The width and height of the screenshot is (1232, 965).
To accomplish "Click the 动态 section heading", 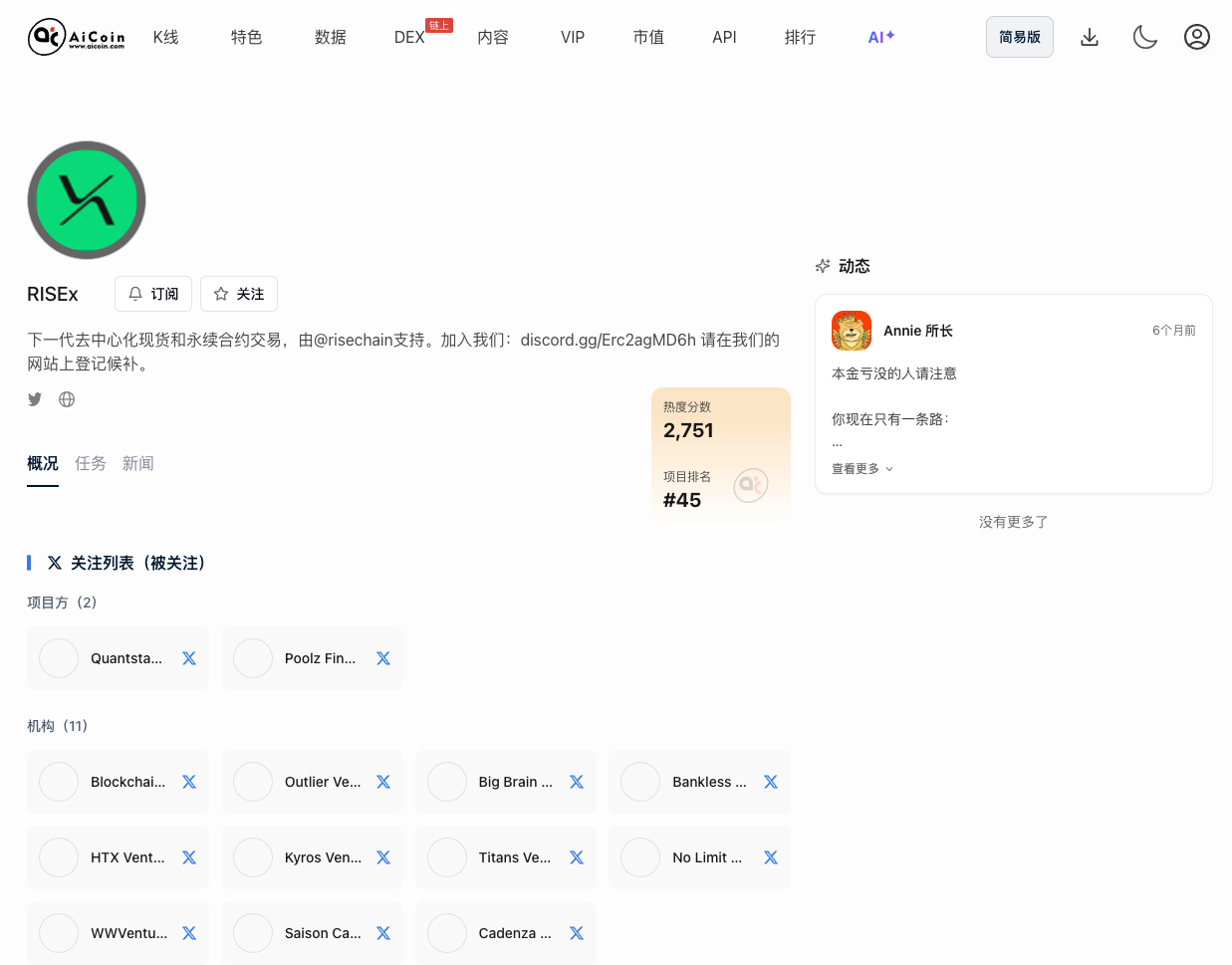I will (855, 266).
